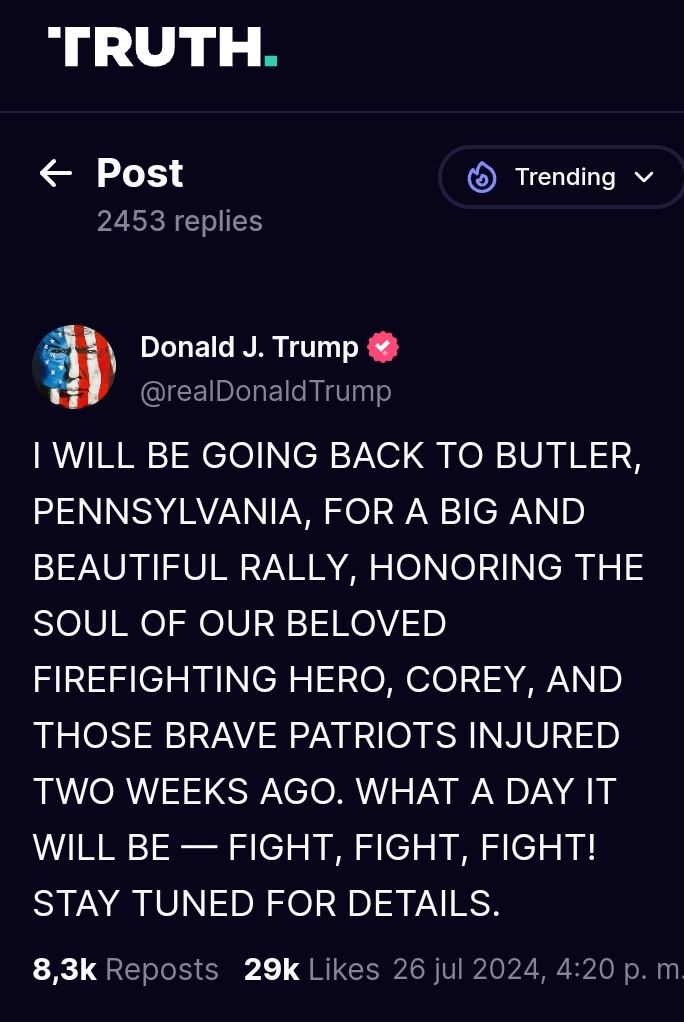Click the 29k likes number
Image resolution: width=684 pixels, height=1022 pixels.
(271, 969)
